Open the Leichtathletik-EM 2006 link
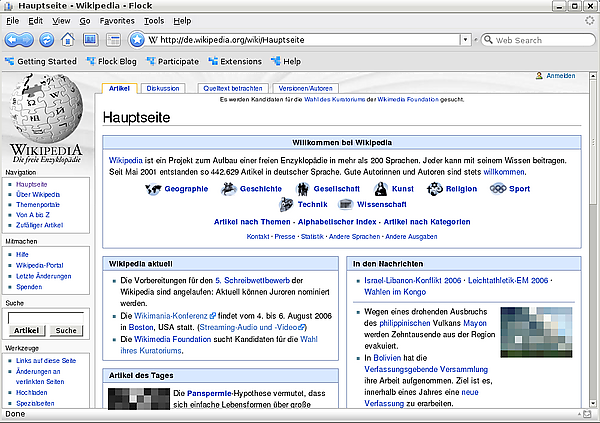Image resolution: width=600 pixels, height=423 pixels. pos(508,281)
